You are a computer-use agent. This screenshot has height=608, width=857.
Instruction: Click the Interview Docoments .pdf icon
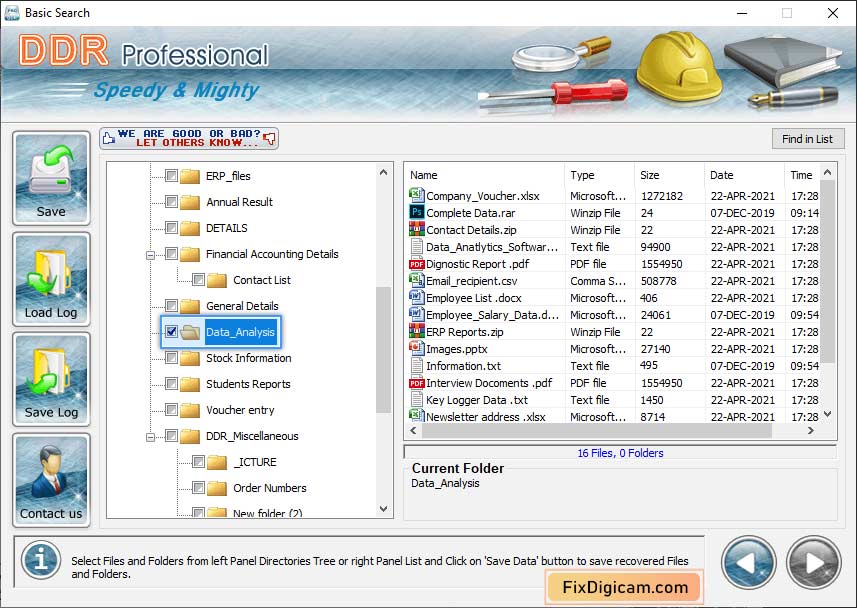pyautogui.click(x=416, y=383)
